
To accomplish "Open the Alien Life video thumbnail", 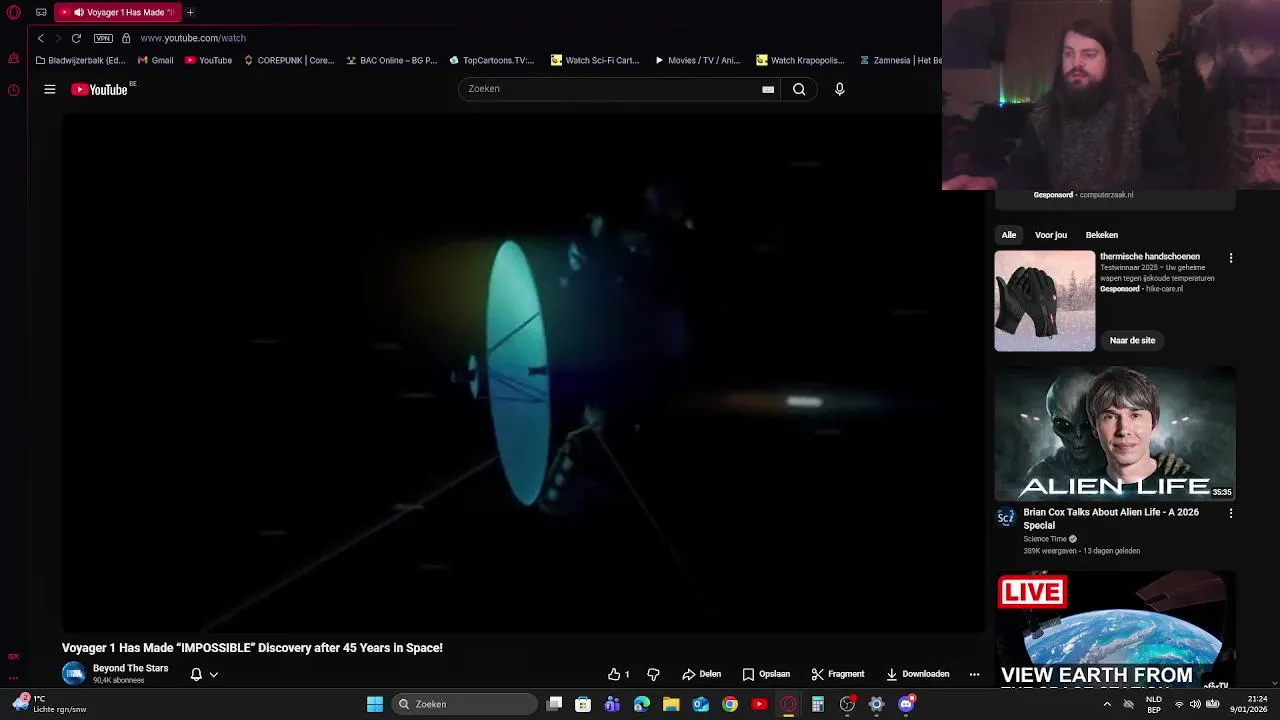I will [1115, 433].
